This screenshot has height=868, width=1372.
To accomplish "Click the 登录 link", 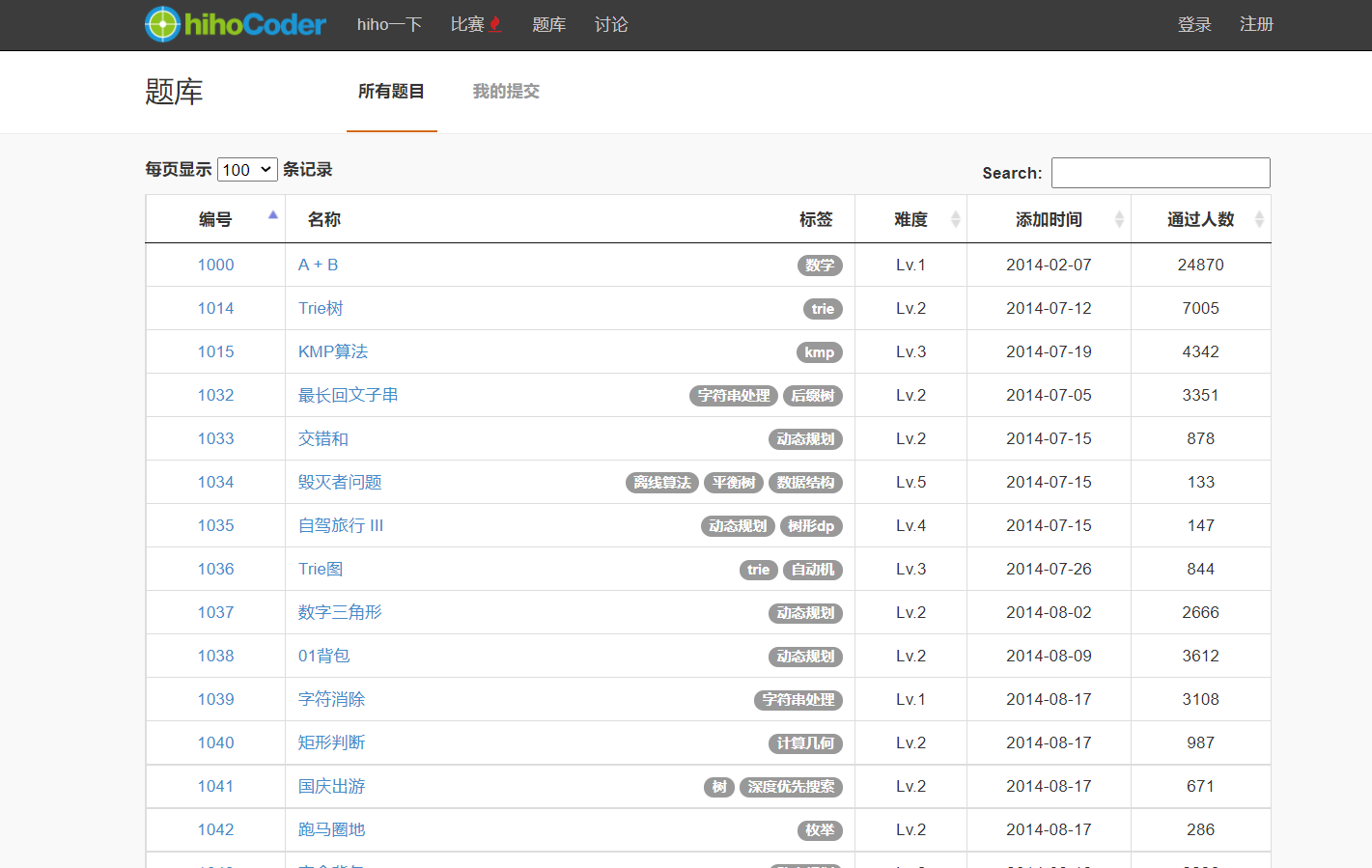I will 1194,24.
